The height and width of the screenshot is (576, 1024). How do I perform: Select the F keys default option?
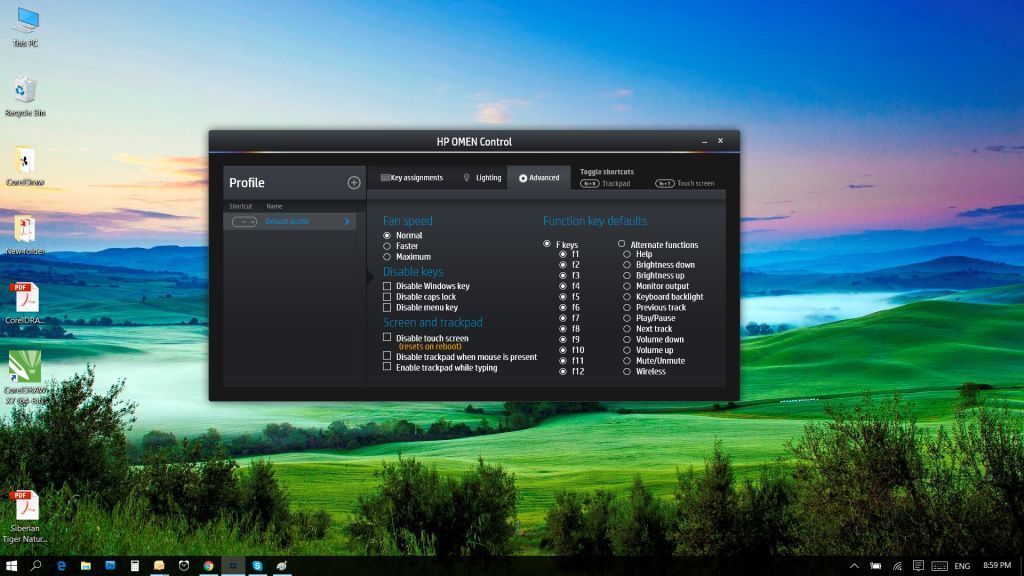547,244
